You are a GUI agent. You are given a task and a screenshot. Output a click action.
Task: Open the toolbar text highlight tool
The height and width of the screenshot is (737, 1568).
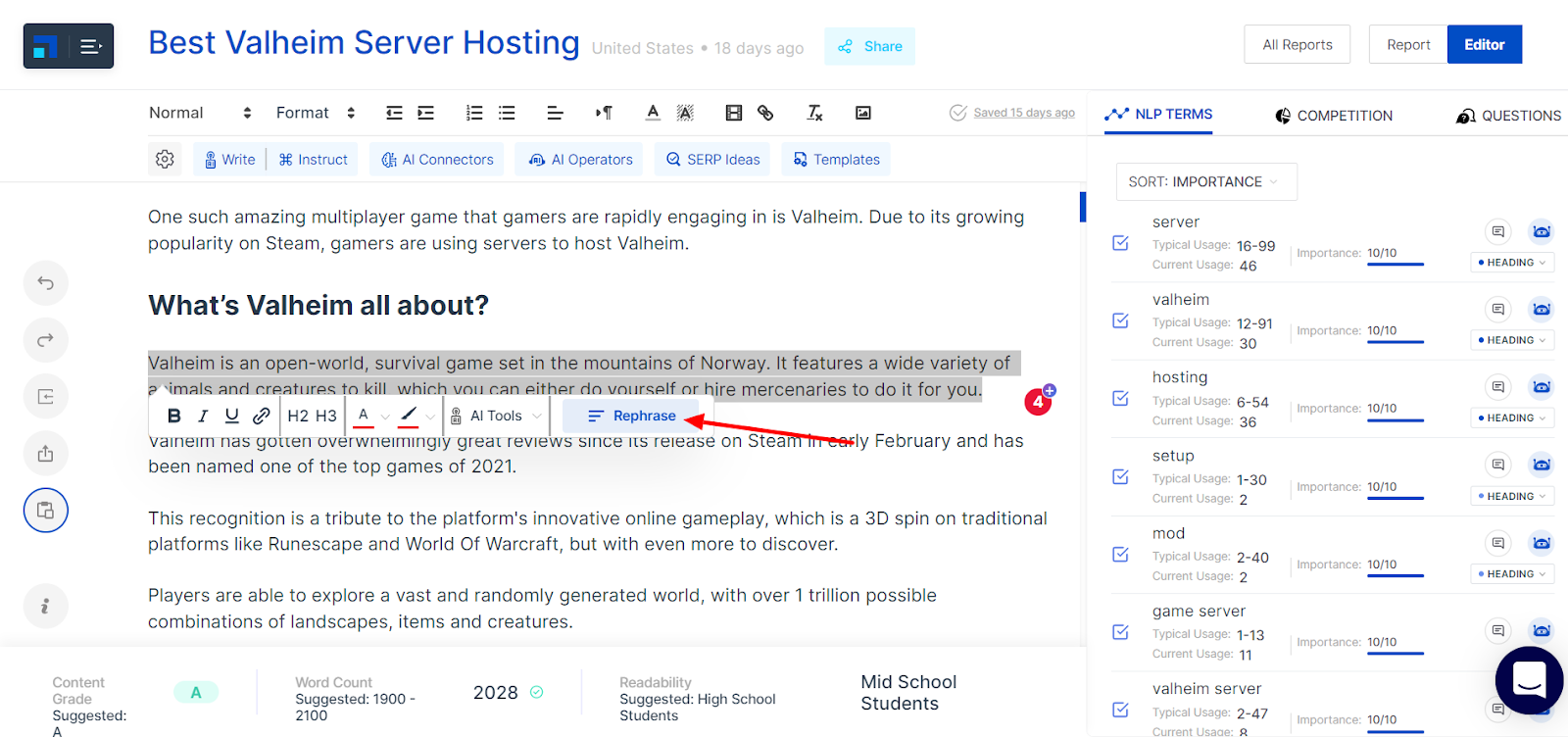coord(685,113)
